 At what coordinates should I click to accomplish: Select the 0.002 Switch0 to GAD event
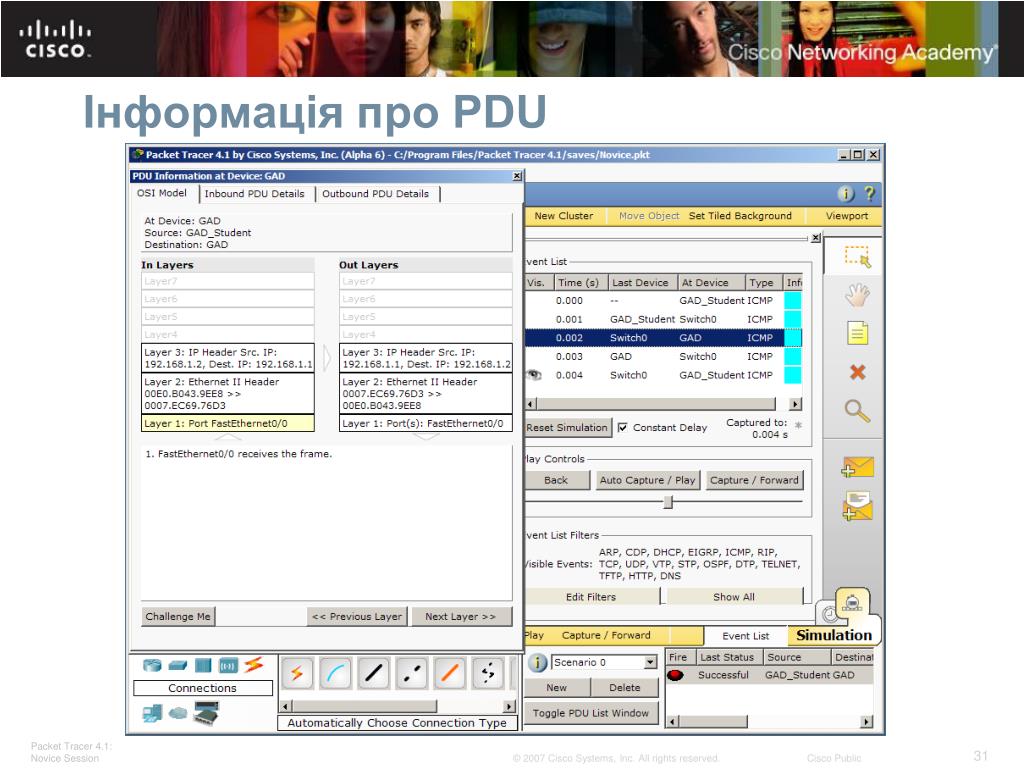(663, 338)
